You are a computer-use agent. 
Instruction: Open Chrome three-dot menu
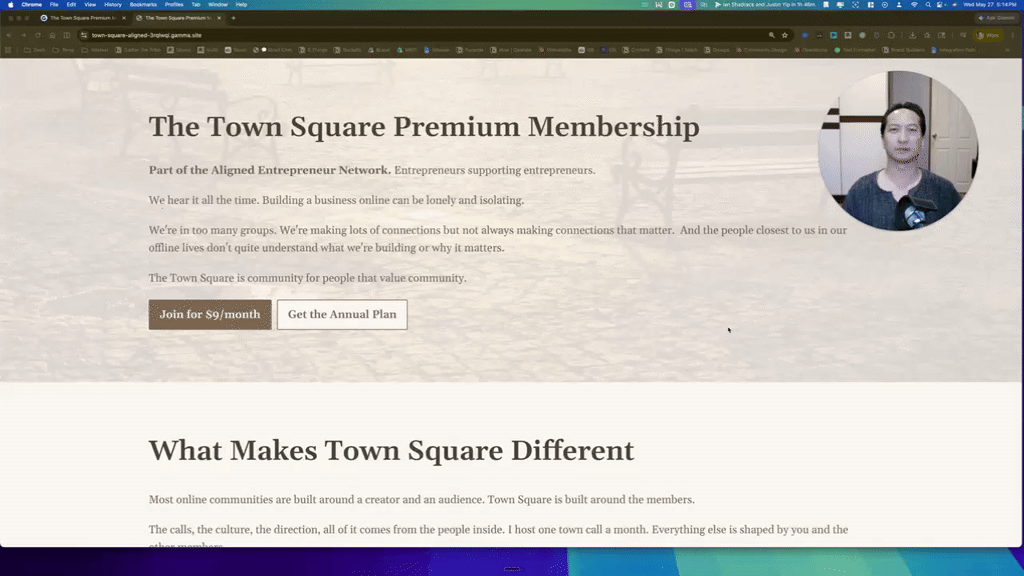coord(1013,35)
